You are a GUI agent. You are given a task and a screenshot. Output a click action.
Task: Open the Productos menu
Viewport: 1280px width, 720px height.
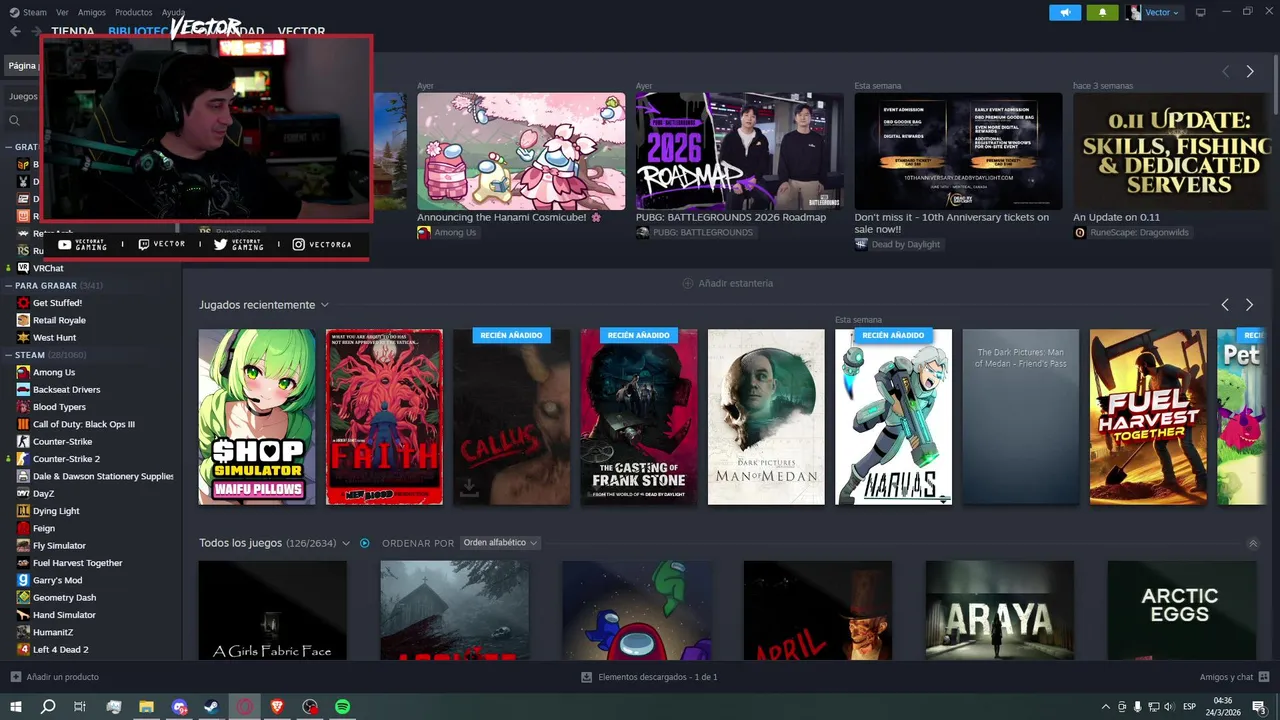pyautogui.click(x=133, y=12)
